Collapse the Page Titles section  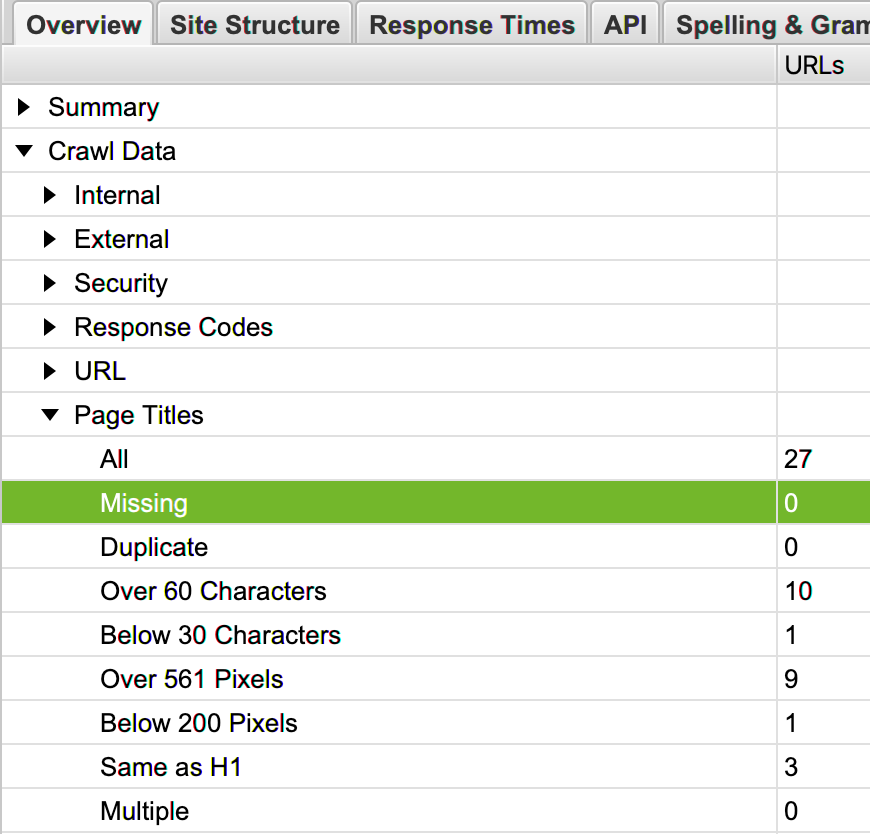(50, 415)
